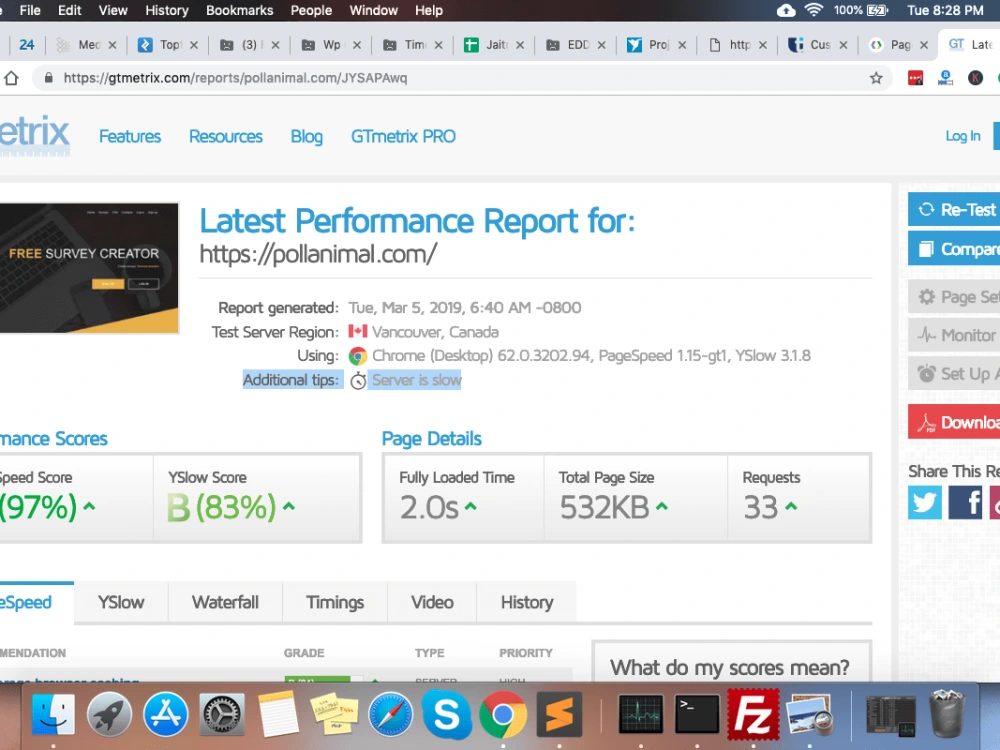Click the Wi-Fi icon in menu bar
Screen dimensions: 1000x750
click(813, 10)
